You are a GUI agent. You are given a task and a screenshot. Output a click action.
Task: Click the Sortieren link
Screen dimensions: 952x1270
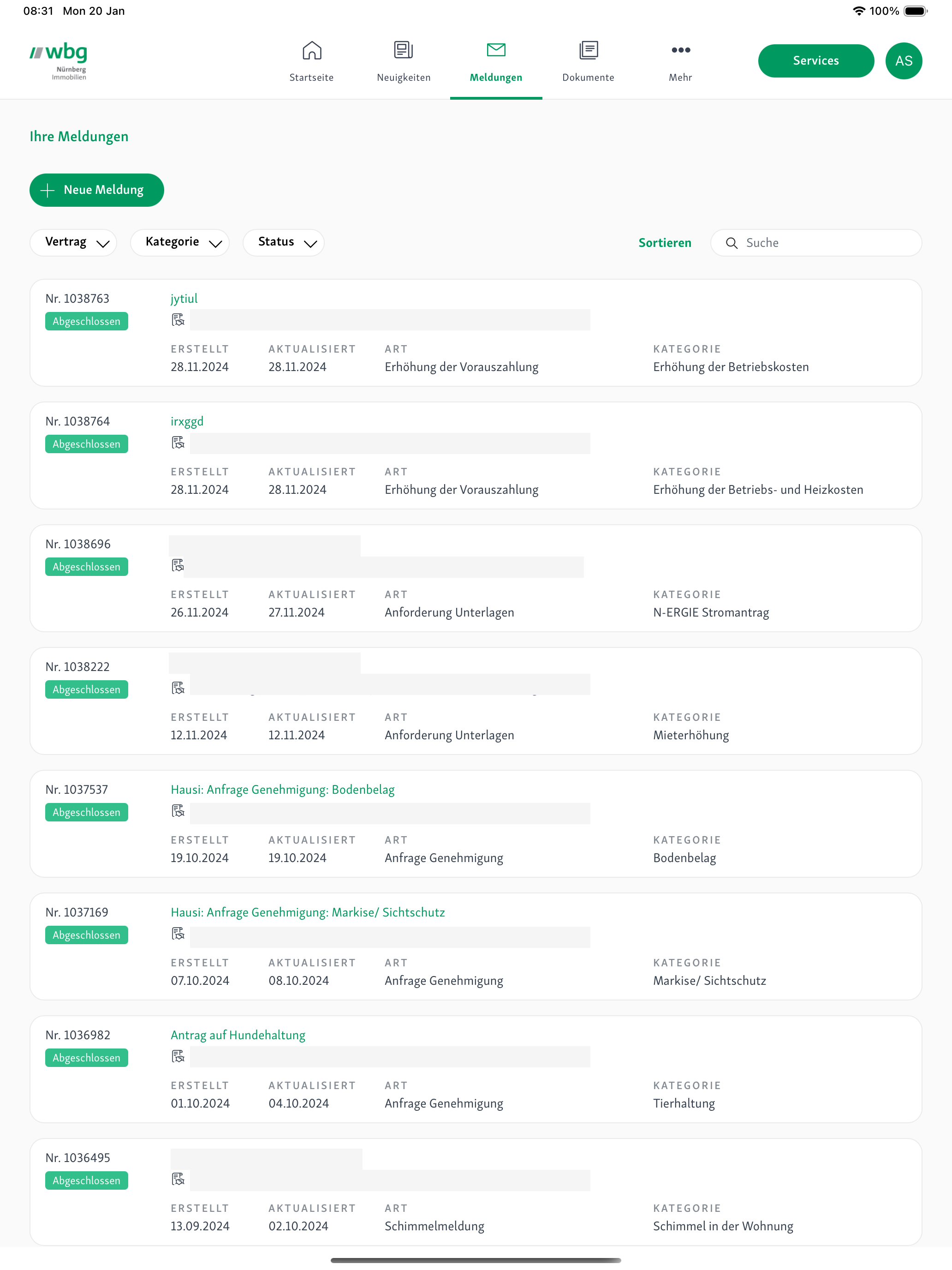click(665, 243)
